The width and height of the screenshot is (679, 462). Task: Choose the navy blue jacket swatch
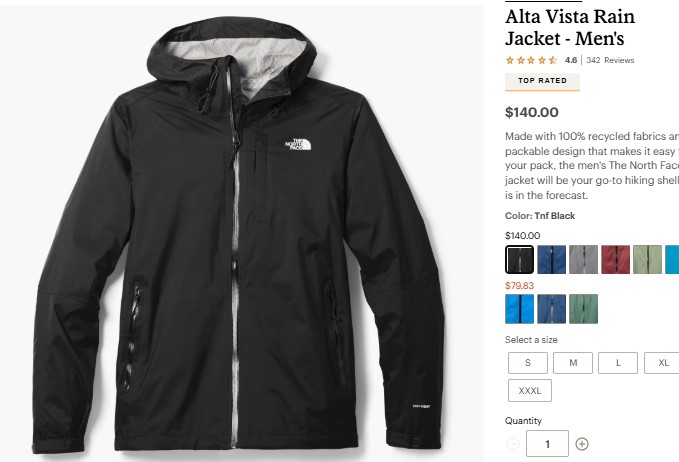tap(551, 259)
